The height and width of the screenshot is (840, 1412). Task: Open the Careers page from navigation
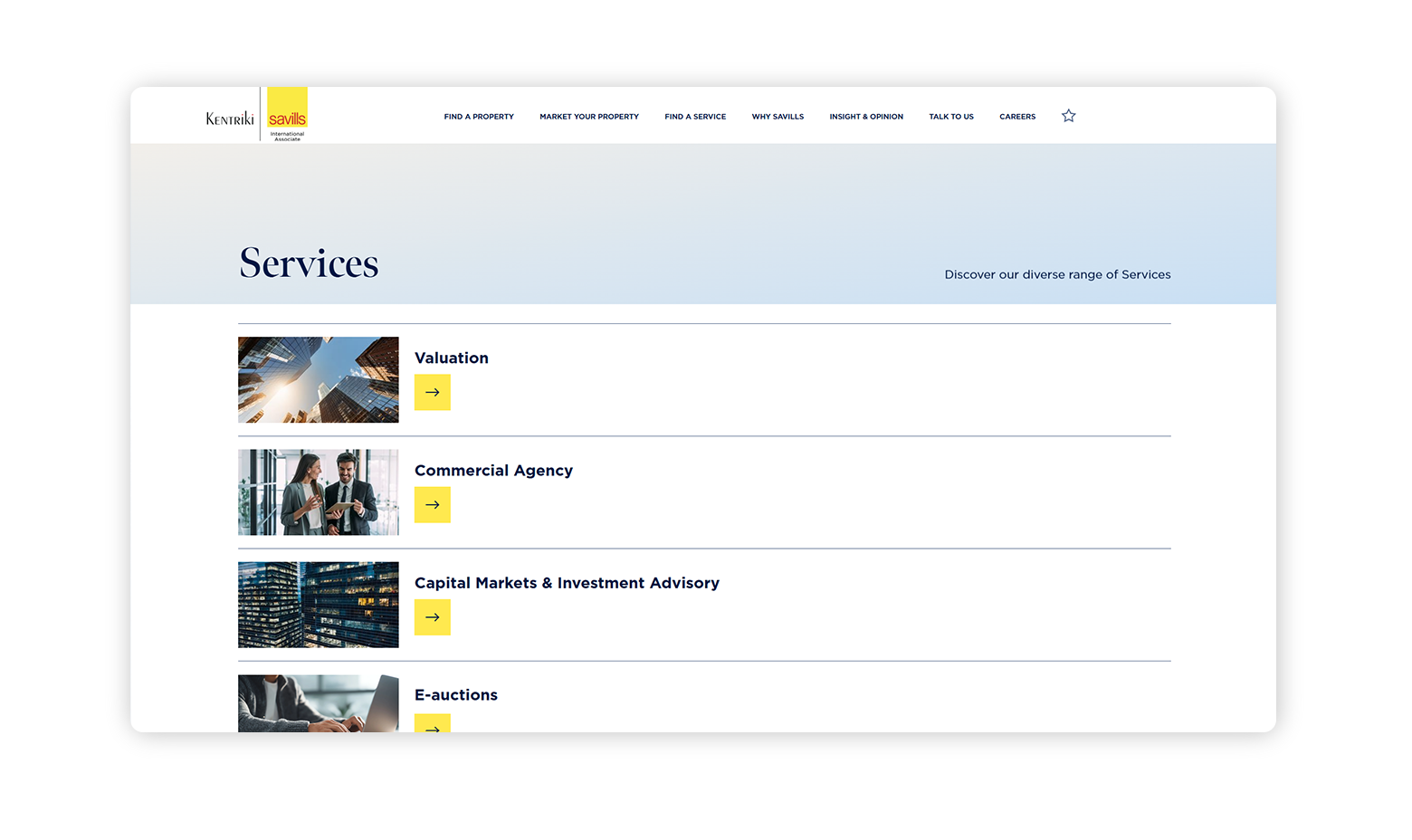click(1017, 116)
